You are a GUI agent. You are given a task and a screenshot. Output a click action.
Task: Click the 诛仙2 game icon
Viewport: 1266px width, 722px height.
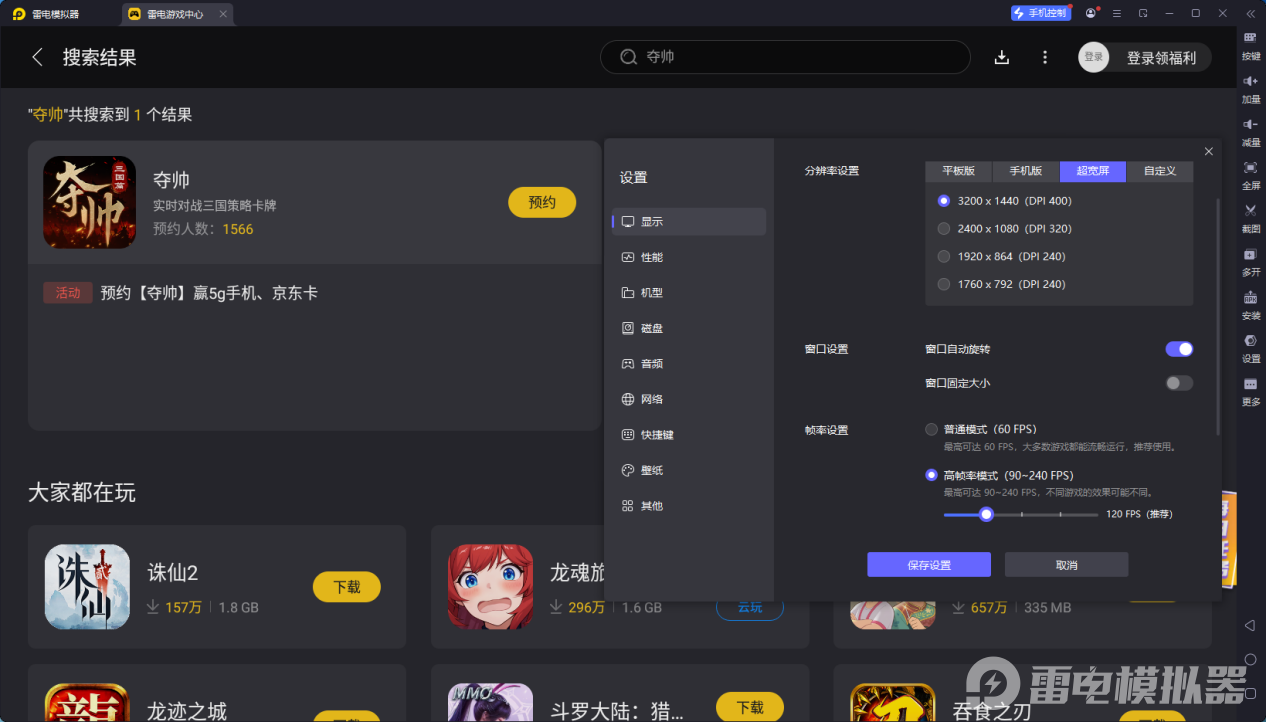pyautogui.click(x=87, y=587)
